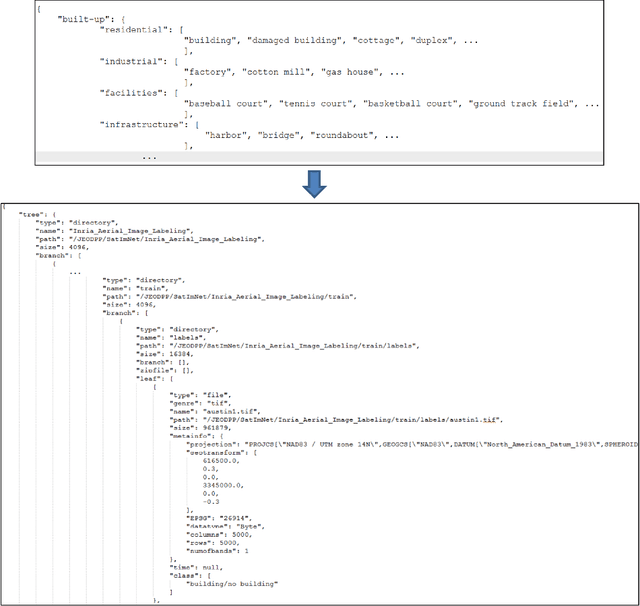Screen dimensions: 640x606
Task: Click the "infrastructure" key
Action: pyautogui.click(x=142, y=124)
